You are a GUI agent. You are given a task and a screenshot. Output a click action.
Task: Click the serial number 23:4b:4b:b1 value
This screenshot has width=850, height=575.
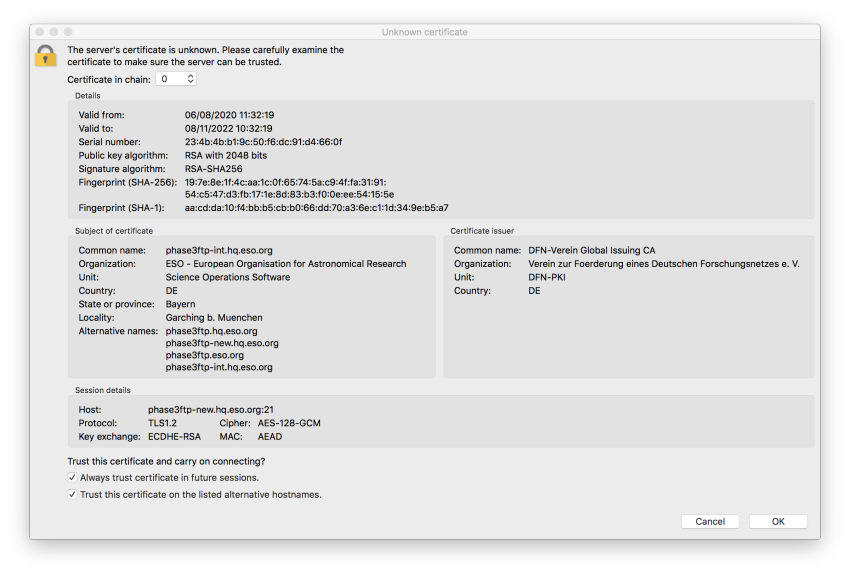pyautogui.click(x=263, y=142)
